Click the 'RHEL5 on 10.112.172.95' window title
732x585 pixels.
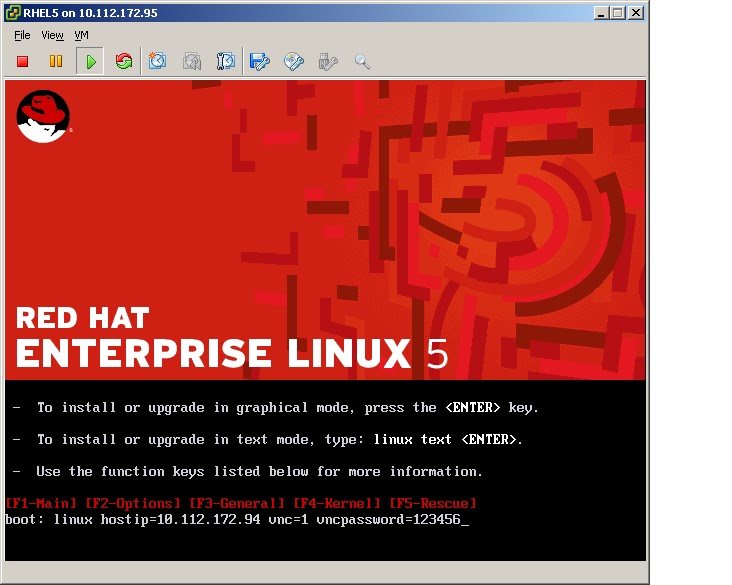(91, 13)
